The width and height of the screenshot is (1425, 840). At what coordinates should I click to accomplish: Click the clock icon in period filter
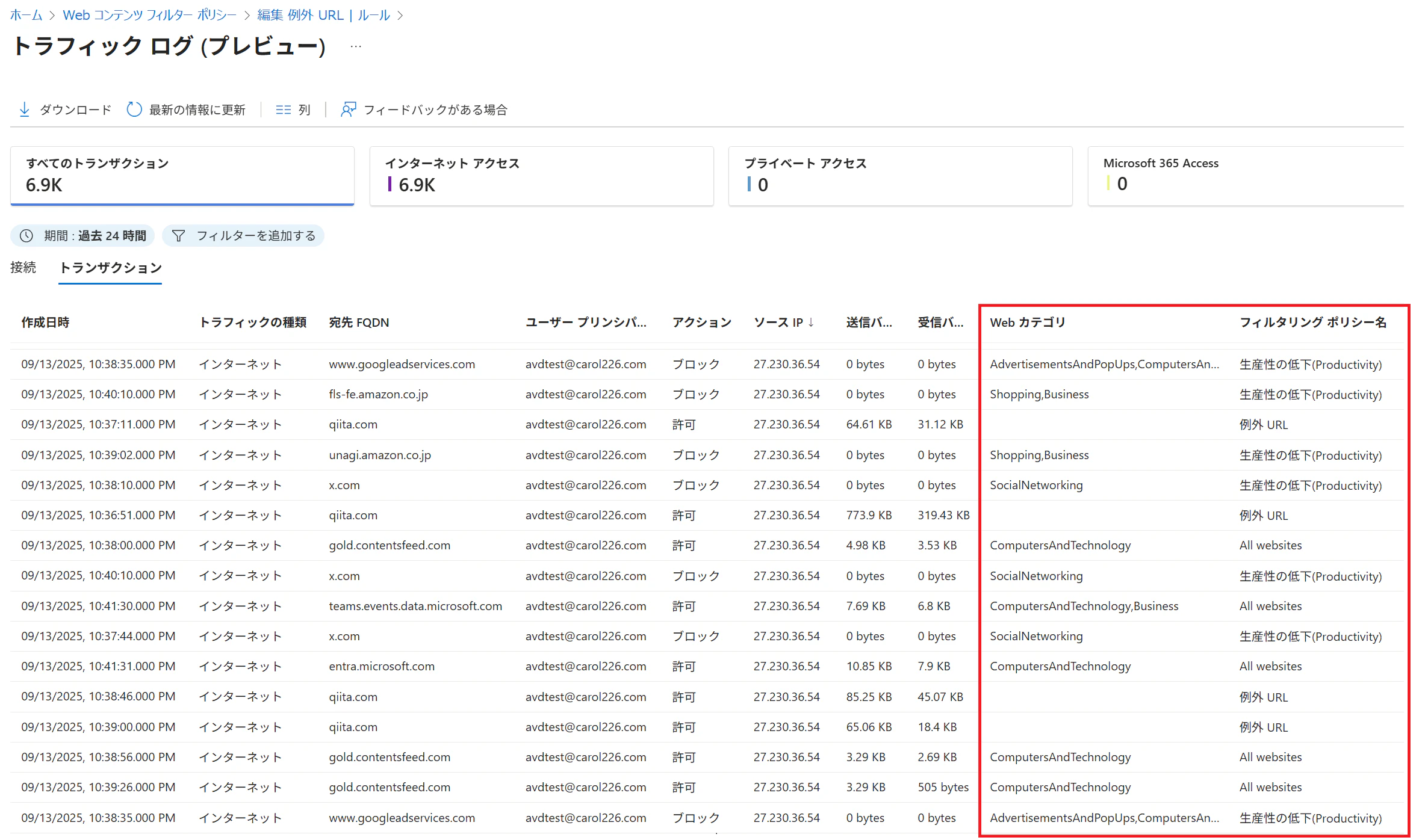coord(26,236)
